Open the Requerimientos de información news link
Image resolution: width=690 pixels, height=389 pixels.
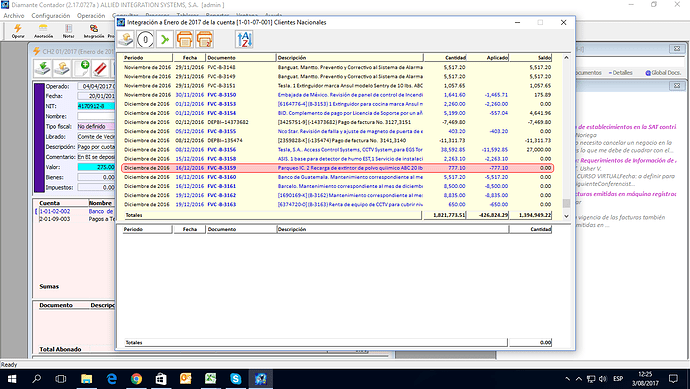click(628, 161)
